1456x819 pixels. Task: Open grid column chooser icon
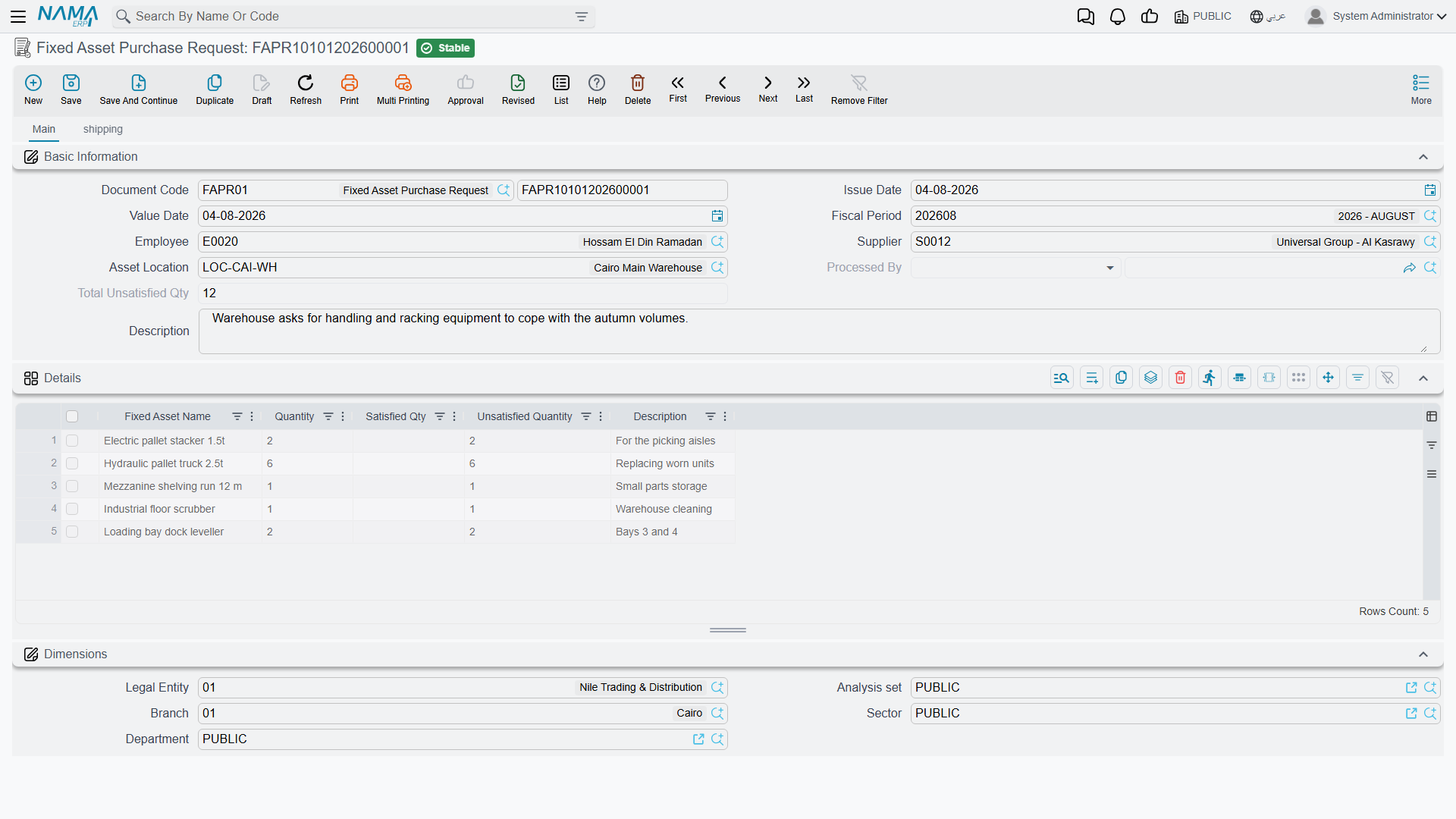tap(1432, 416)
